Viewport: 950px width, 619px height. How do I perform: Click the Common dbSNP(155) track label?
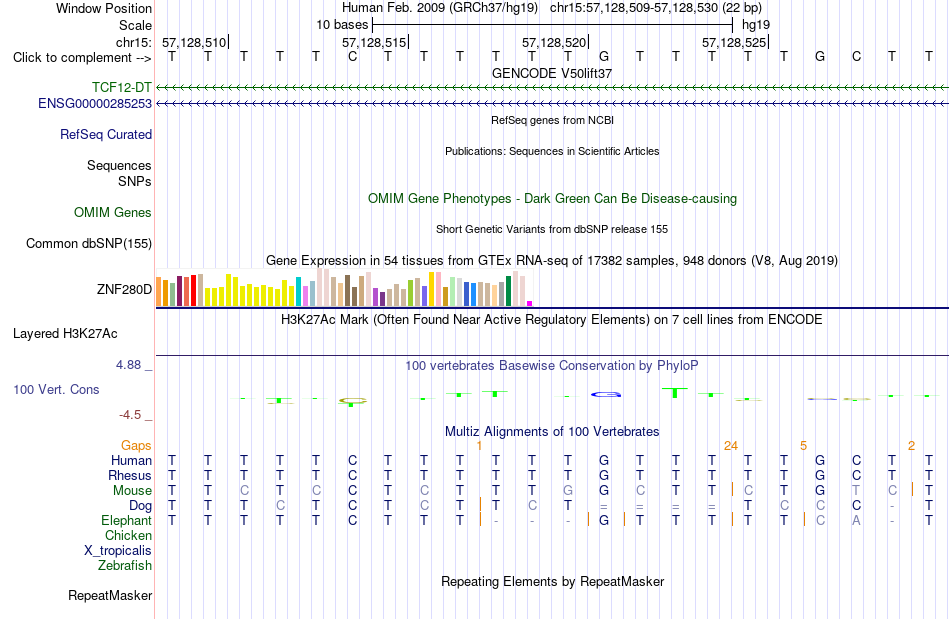[x=89, y=243]
